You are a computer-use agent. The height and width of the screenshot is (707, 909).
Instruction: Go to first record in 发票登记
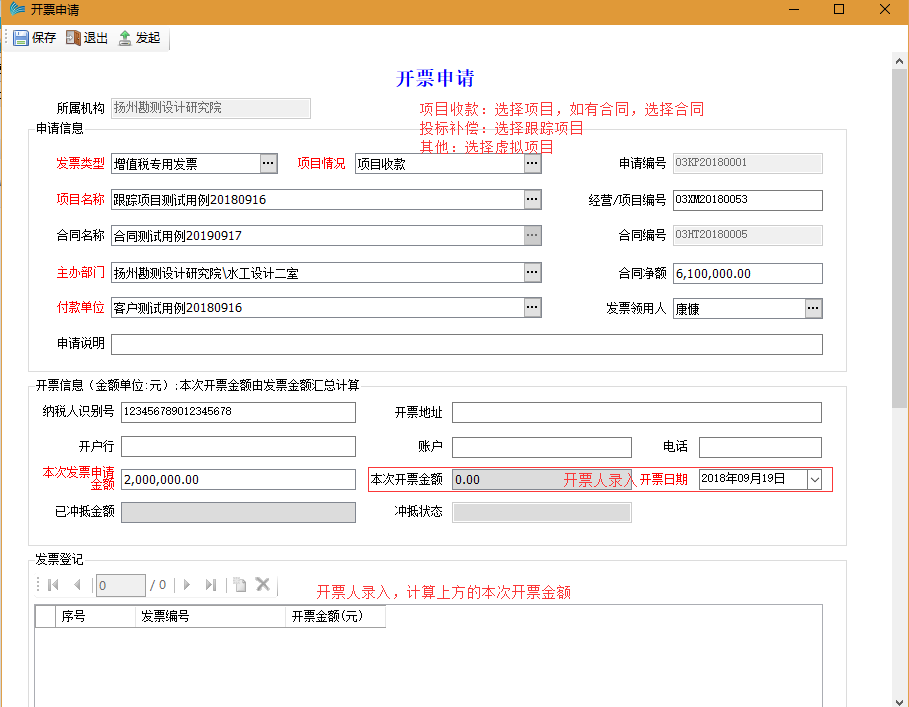pyautogui.click(x=53, y=585)
